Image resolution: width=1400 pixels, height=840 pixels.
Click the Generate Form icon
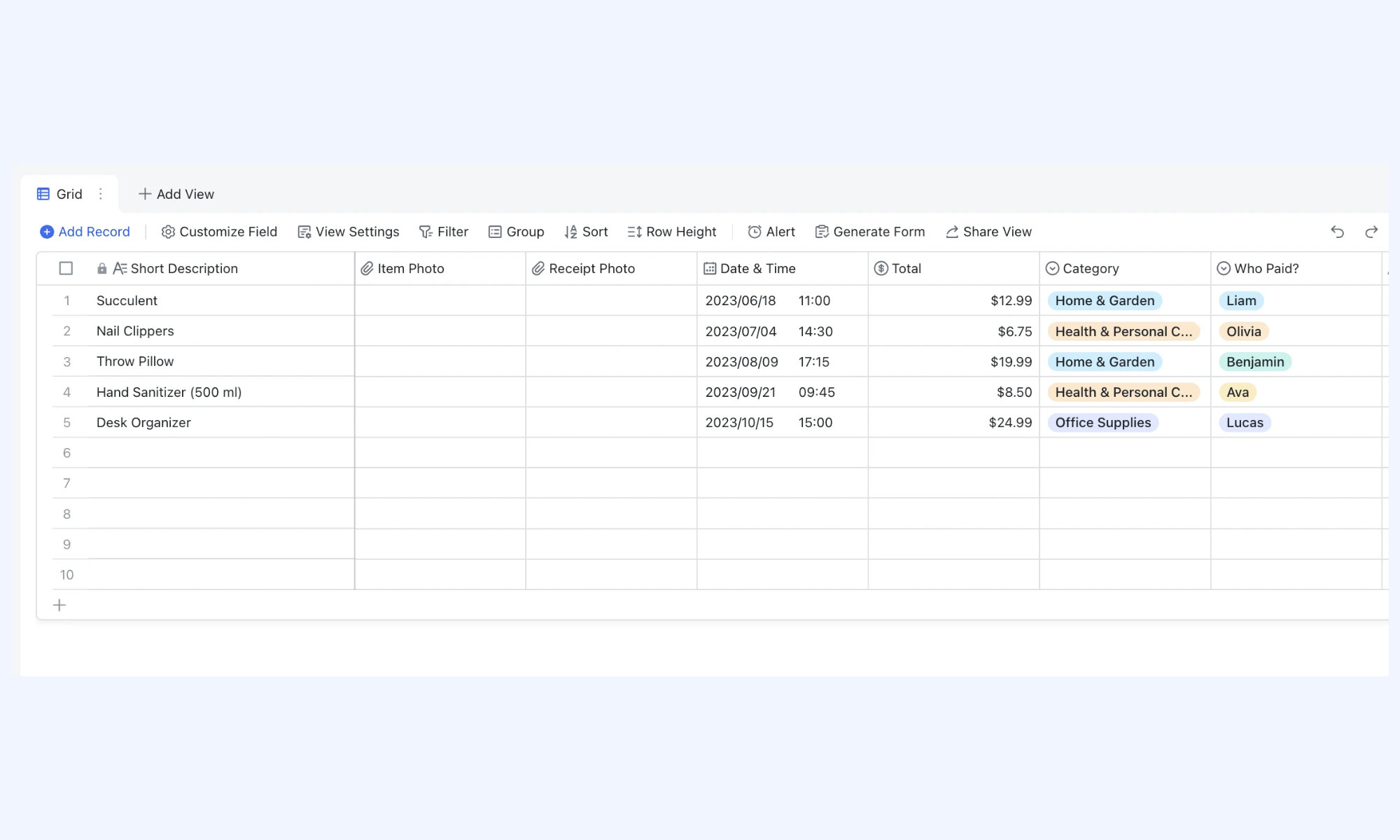click(822, 232)
